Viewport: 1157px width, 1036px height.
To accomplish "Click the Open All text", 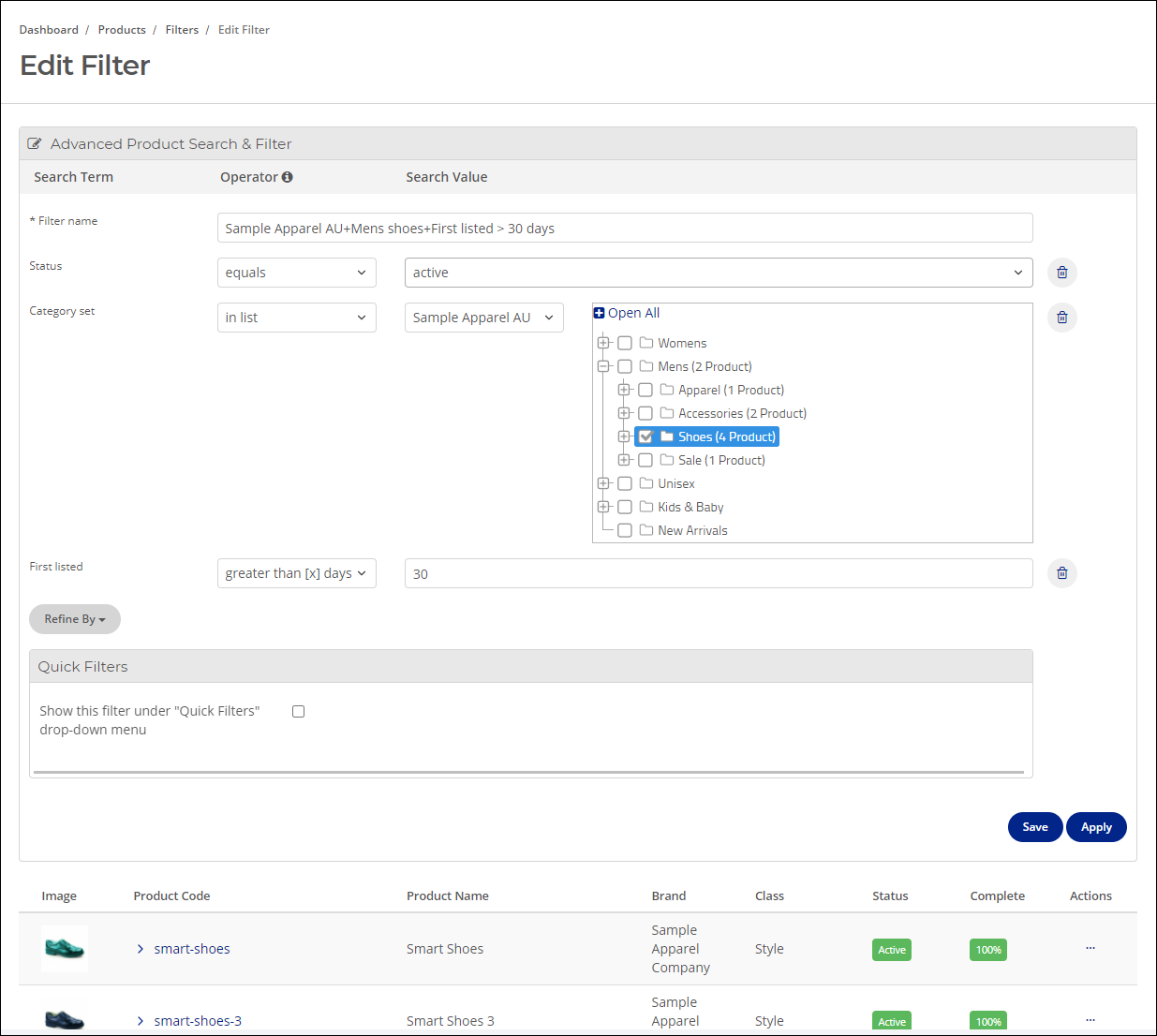I will pos(633,313).
